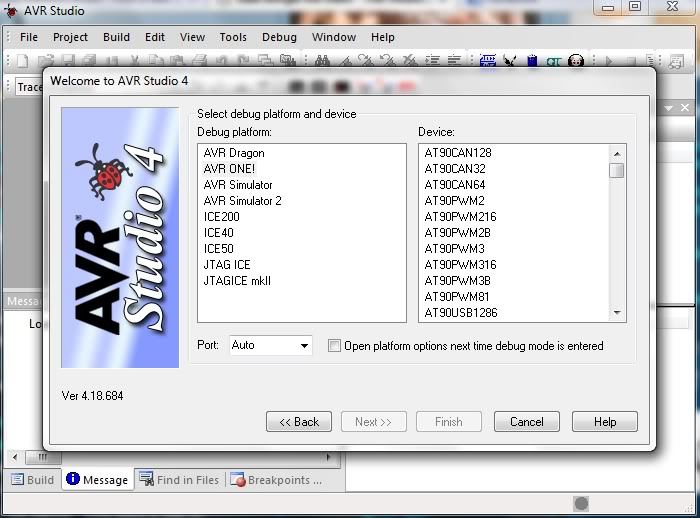
Task: Select JTAGICE mkII debug platform
Action: 237,281
